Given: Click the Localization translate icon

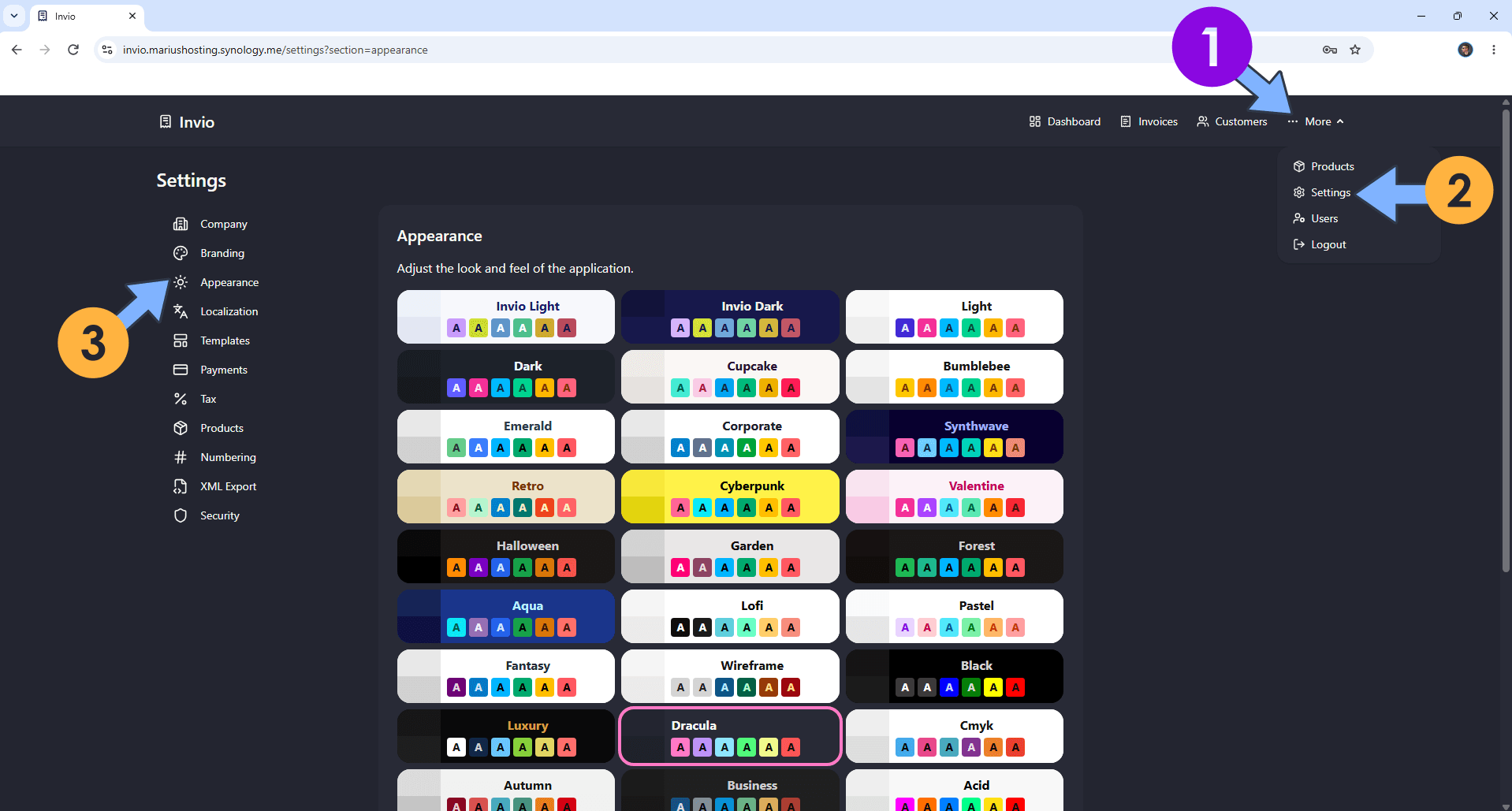Looking at the screenshot, I should pos(181,311).
